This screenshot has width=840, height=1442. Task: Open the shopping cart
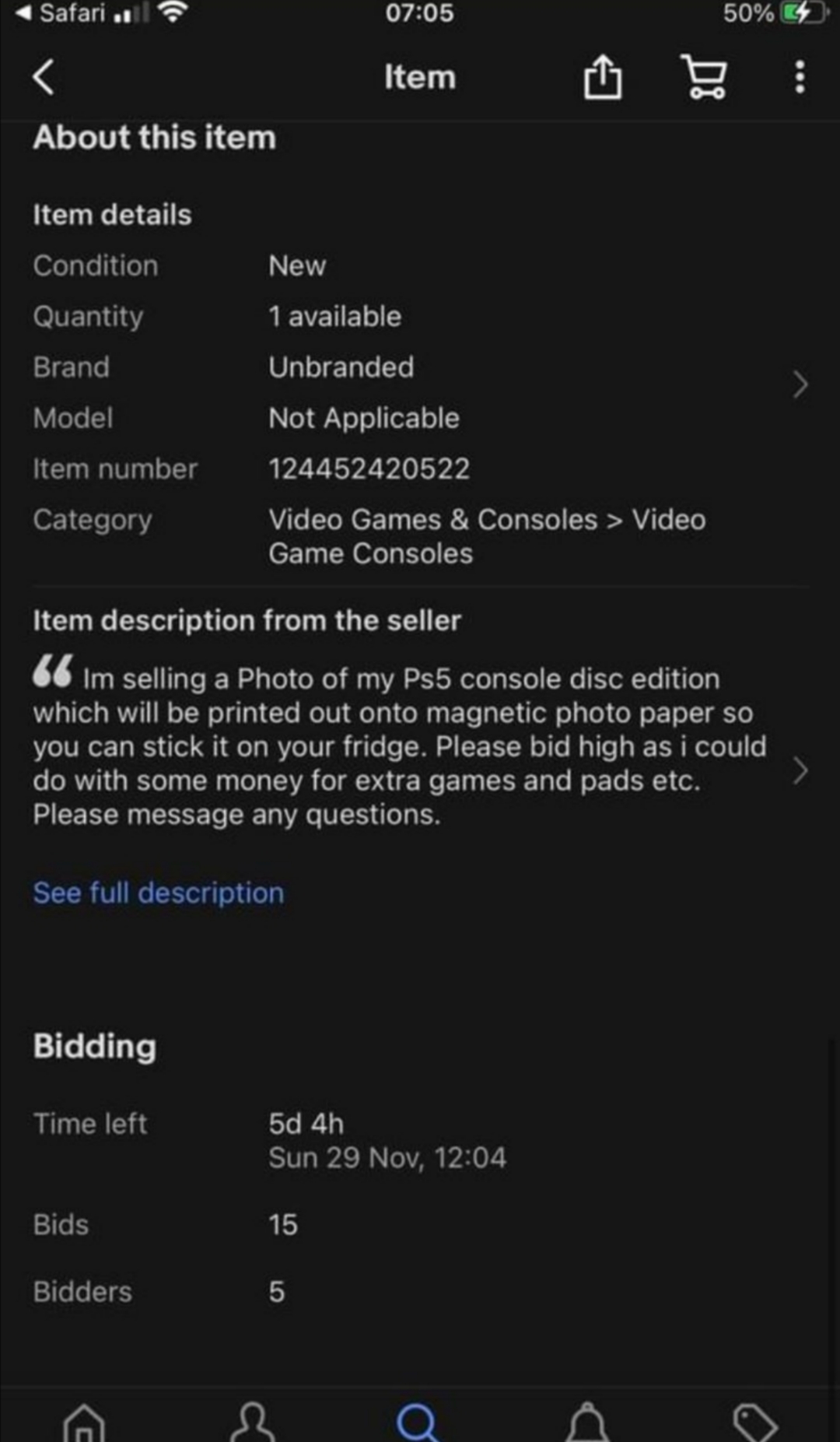(705, 78)
